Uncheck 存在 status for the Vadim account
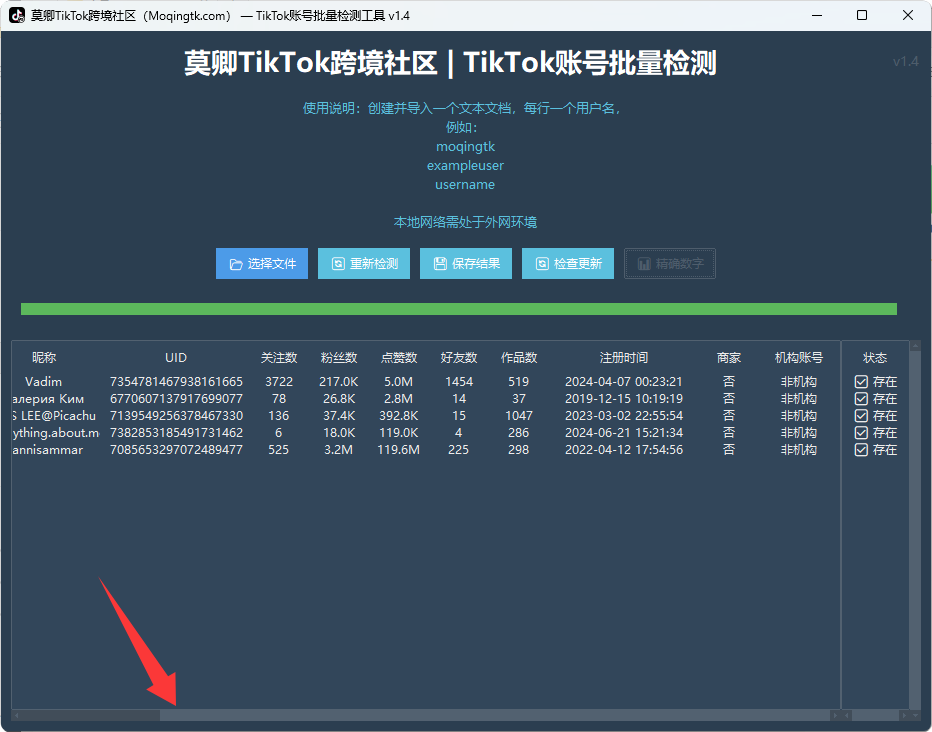 (859, 381)
